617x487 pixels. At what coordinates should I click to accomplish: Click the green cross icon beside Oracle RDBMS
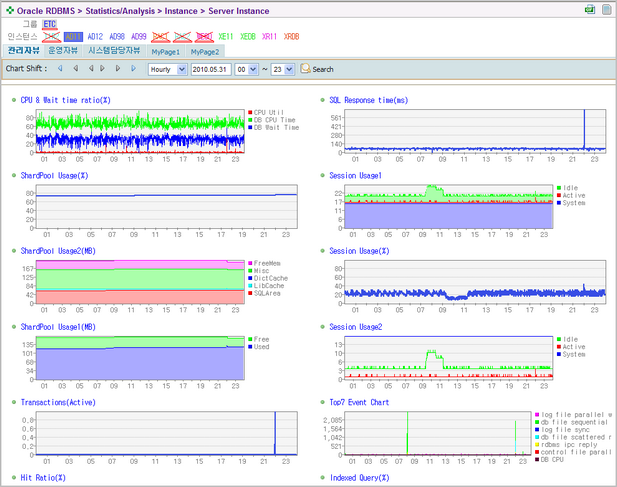(x=10, y=10)
